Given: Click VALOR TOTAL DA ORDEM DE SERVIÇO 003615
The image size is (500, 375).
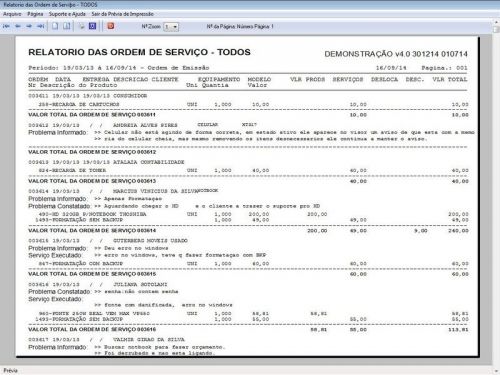Looking at the screenshot, I should tap(92, 274).
